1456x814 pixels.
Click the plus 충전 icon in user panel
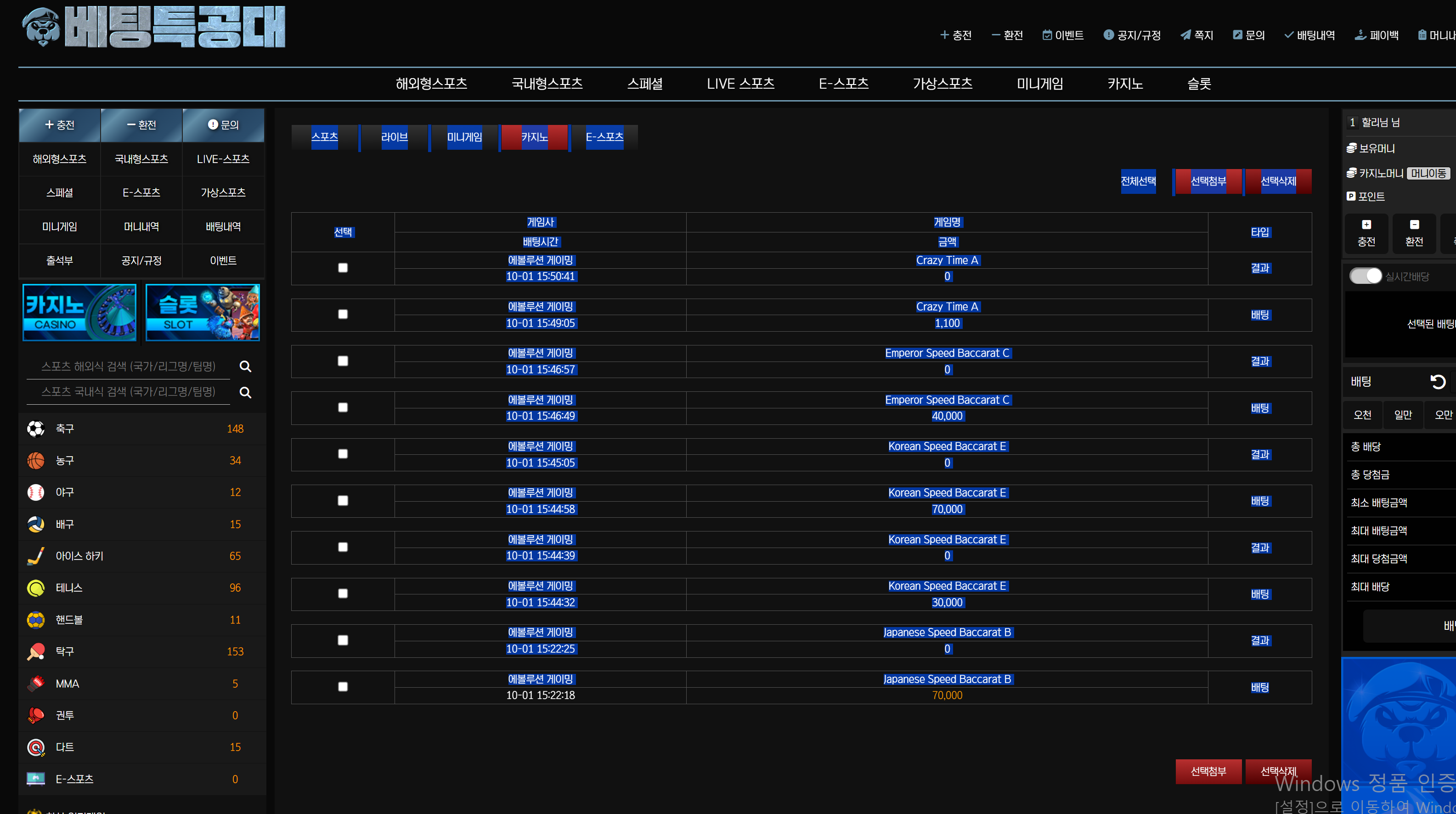1366,225
